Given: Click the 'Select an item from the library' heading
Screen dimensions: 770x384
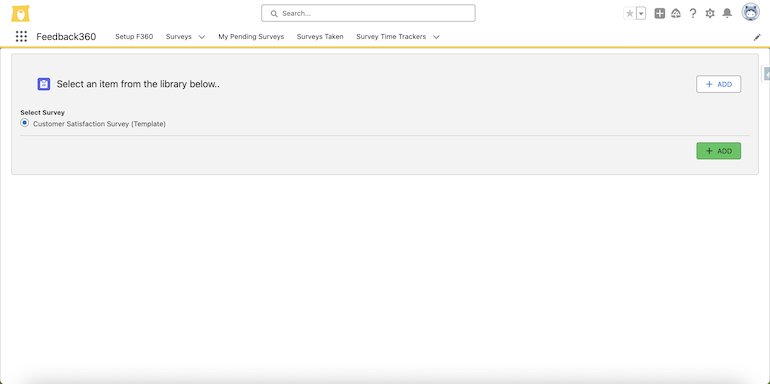Looking at the screenshot, I should (x=138, y=84).
